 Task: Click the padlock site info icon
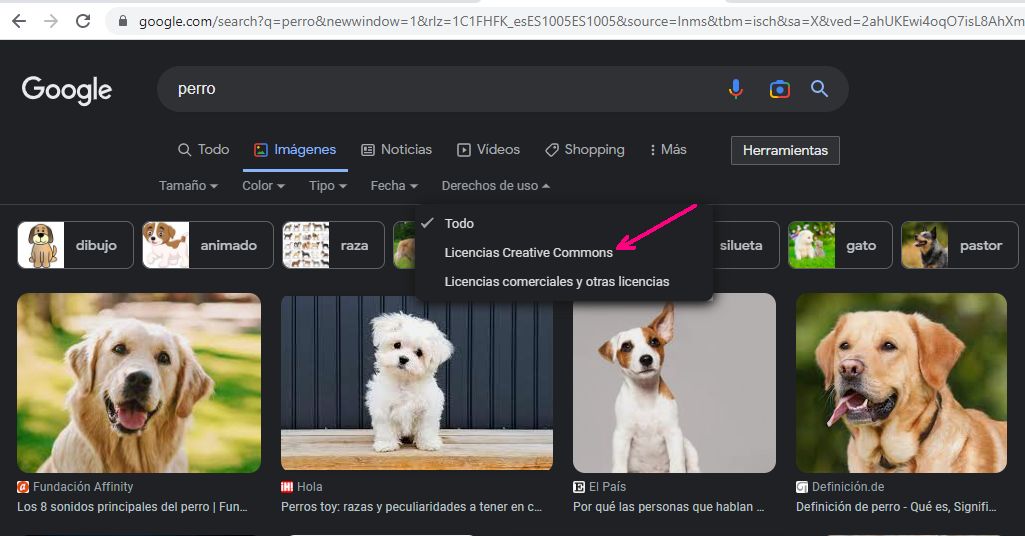122,21
